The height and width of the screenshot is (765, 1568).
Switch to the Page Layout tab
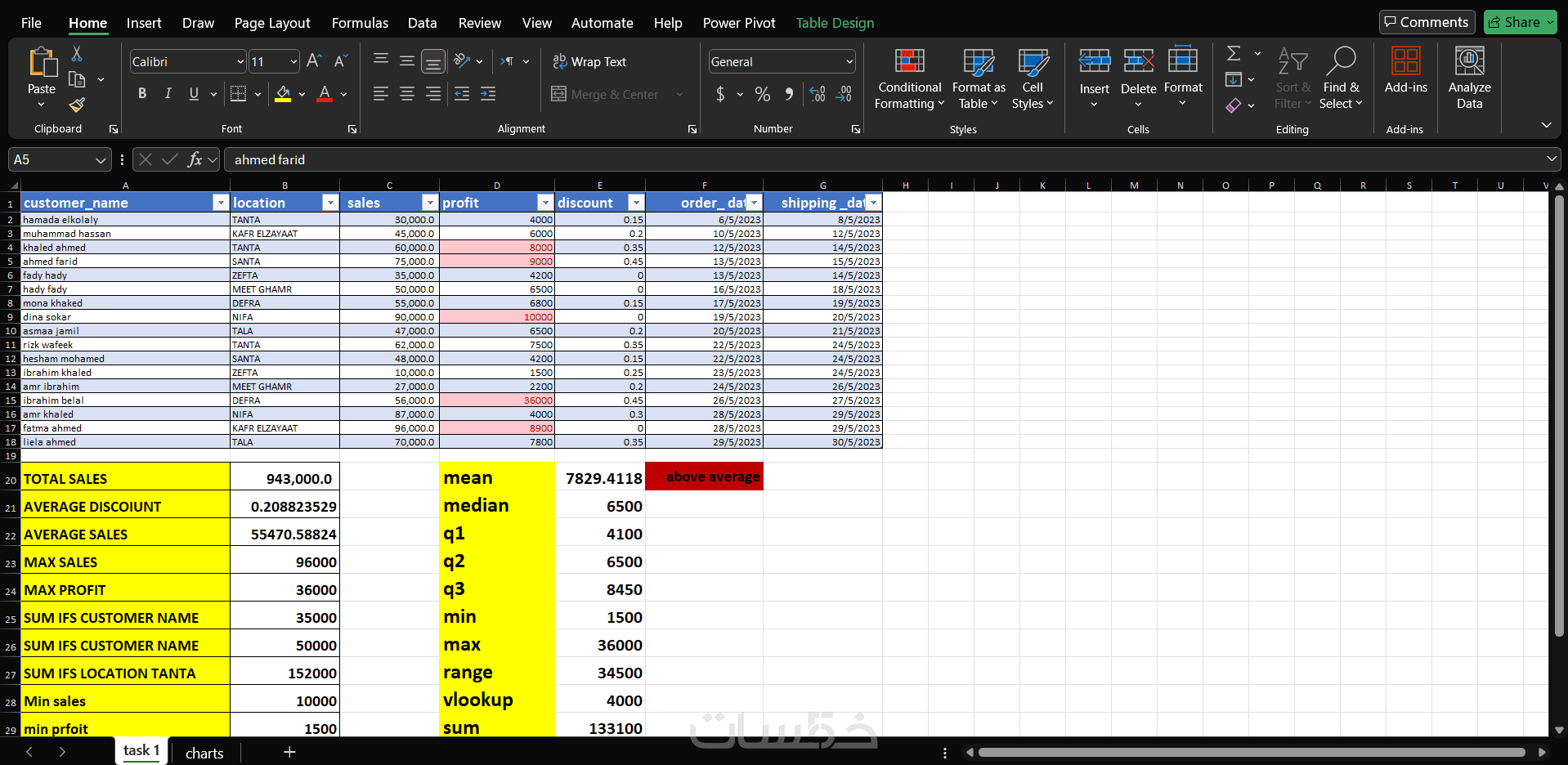(272, 23)
